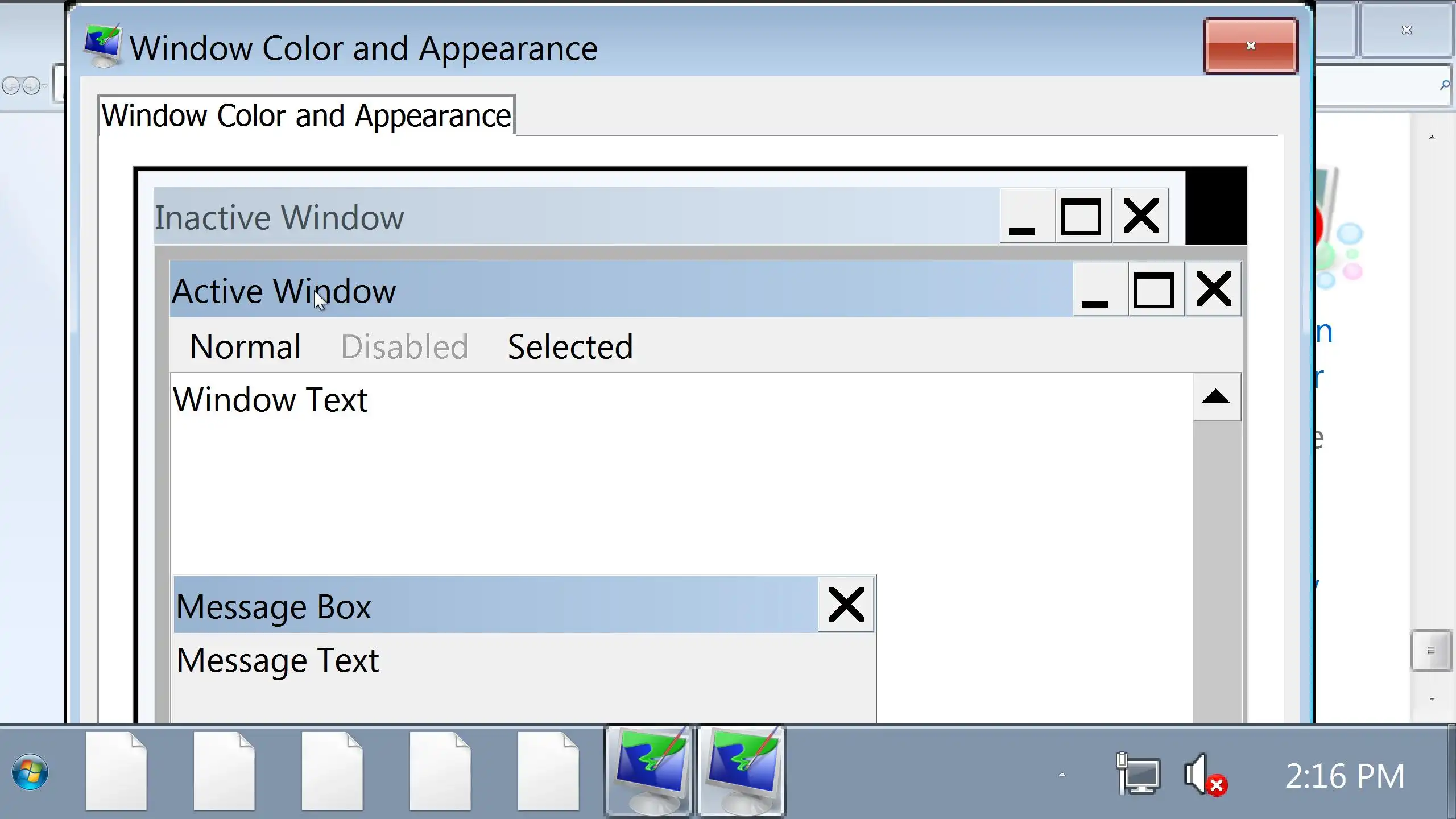This screenshot has height=819, width=1456.
Task: Click the network tray icon
Action: pos(1138,774)
